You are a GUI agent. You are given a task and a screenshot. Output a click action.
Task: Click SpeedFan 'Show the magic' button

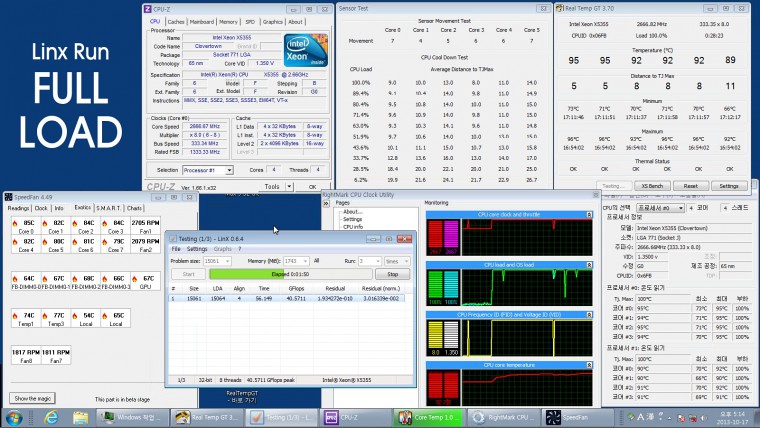pyautogui.click(x=32, y=398)
